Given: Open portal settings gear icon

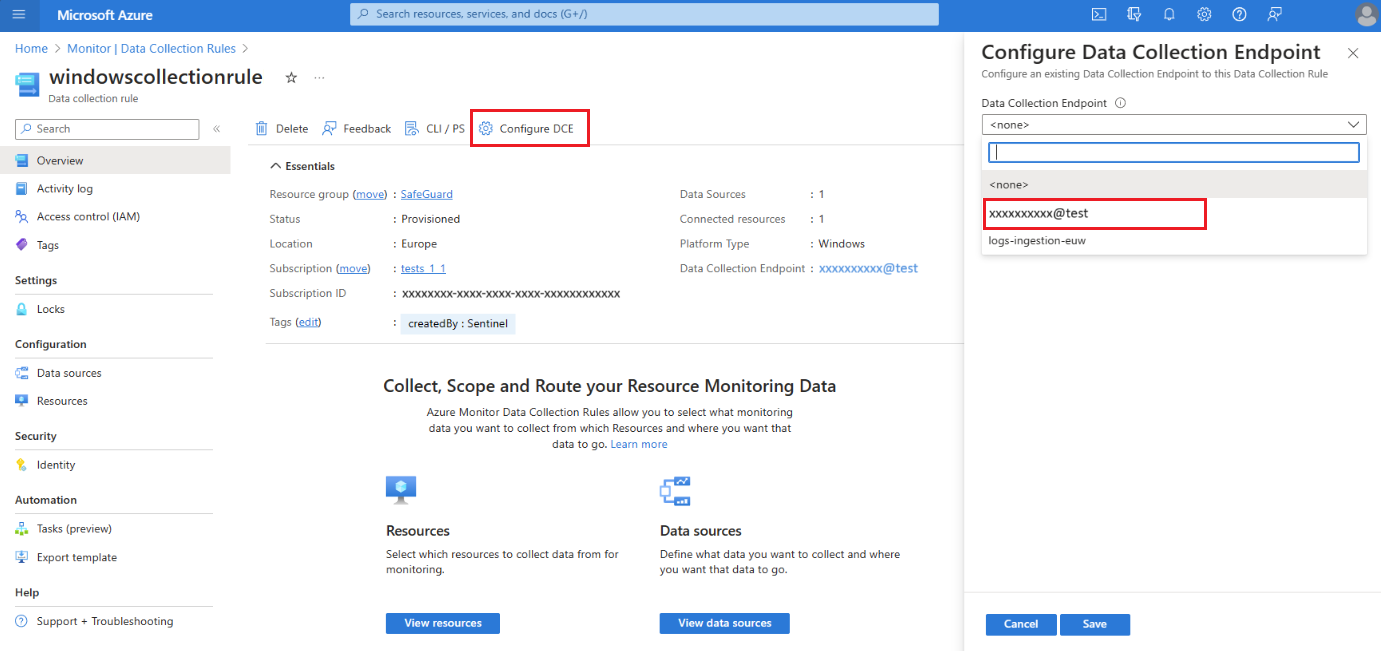Looking at the screenshot, I should tap(1204, 14).
